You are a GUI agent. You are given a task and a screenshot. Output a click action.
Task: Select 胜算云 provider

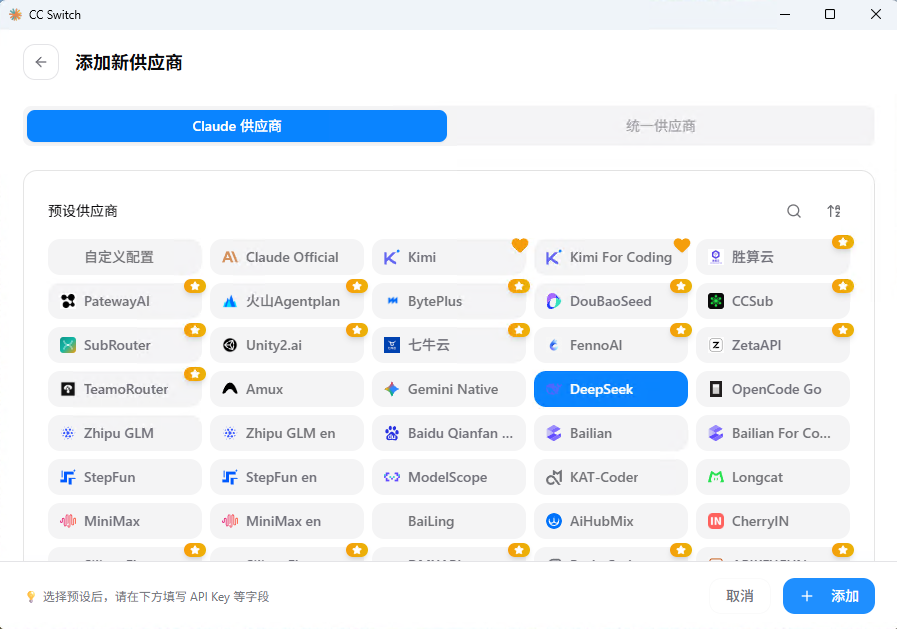(x=773, y=257)
